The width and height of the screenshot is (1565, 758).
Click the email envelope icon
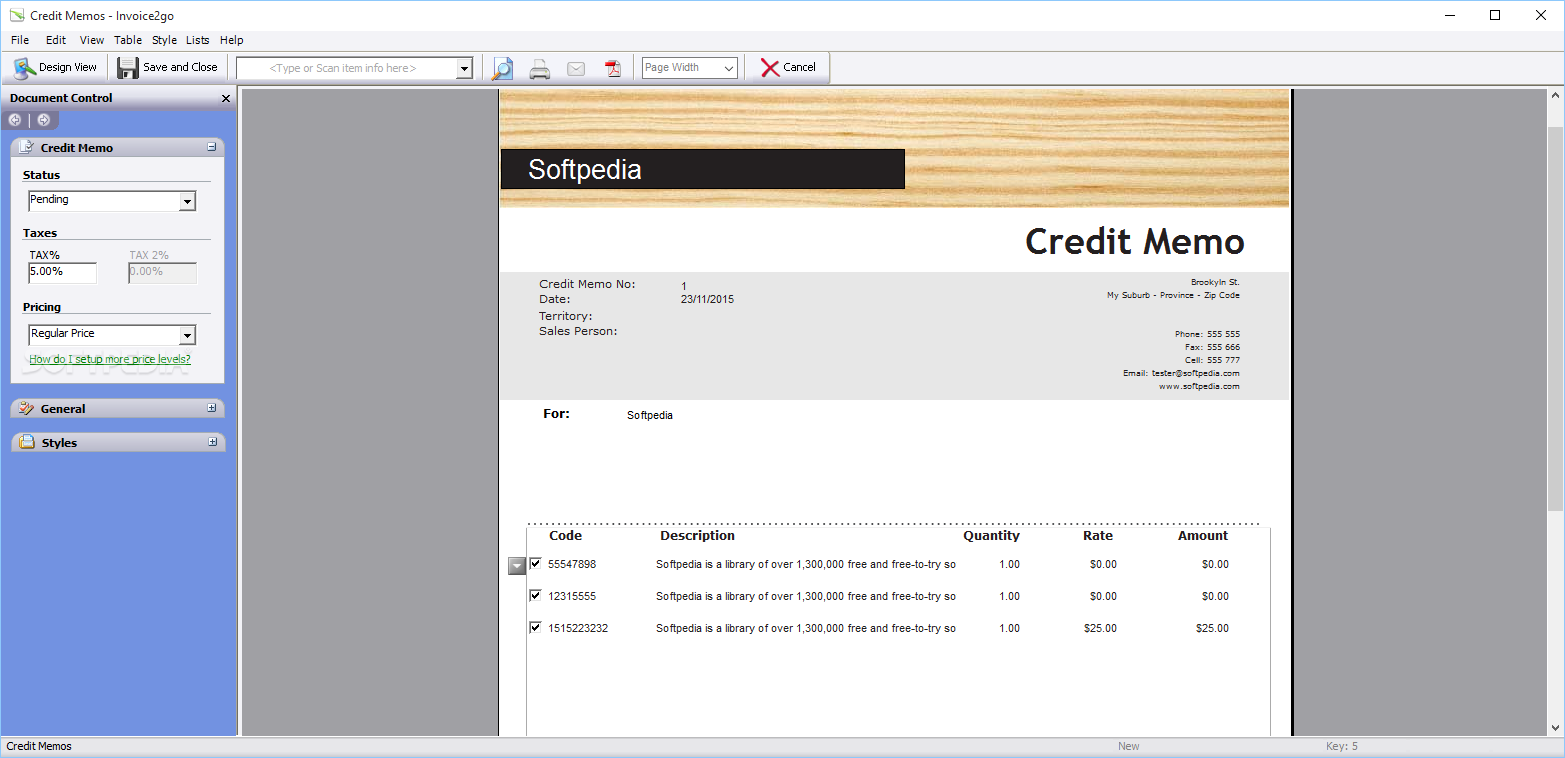pyautogui.click(x=576, y=69)
